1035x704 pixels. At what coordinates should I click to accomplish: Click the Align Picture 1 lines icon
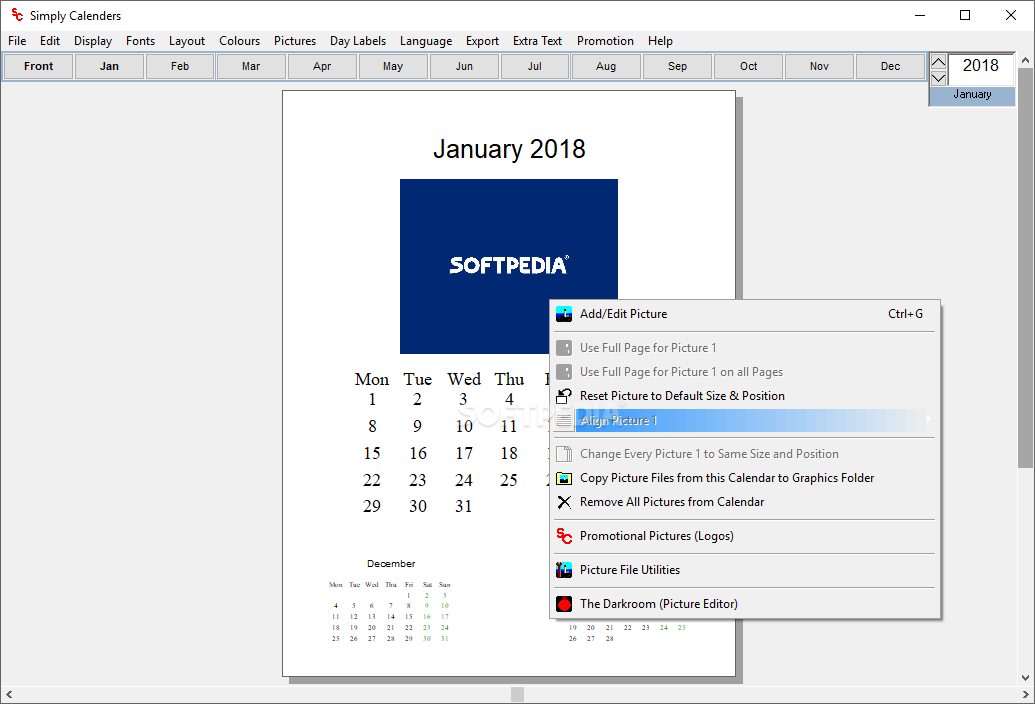click(x=564, y=420)
